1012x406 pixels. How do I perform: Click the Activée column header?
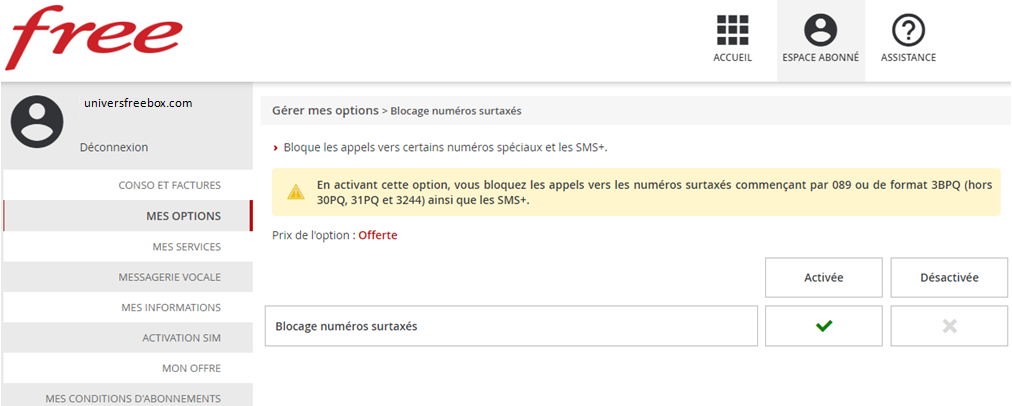pos(824,277)
